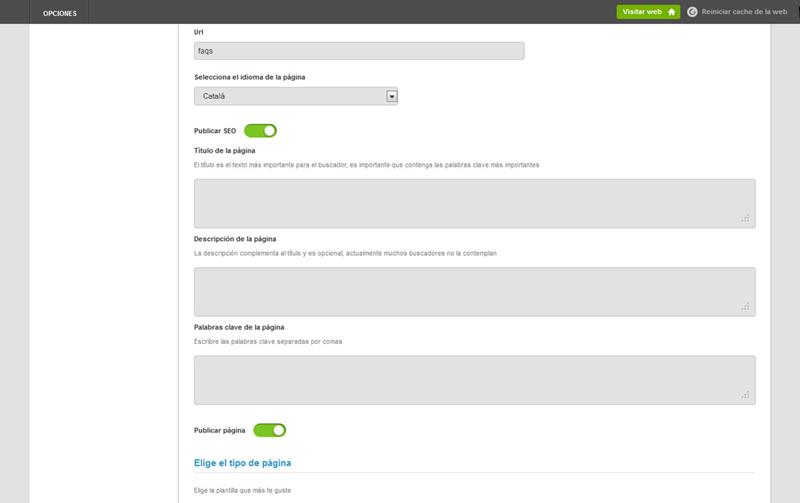Click the resize grip of the title textarea
Image resolution: width=800 pixels, height=503 pixels.
pyautogui.click(x=746, y=218)
